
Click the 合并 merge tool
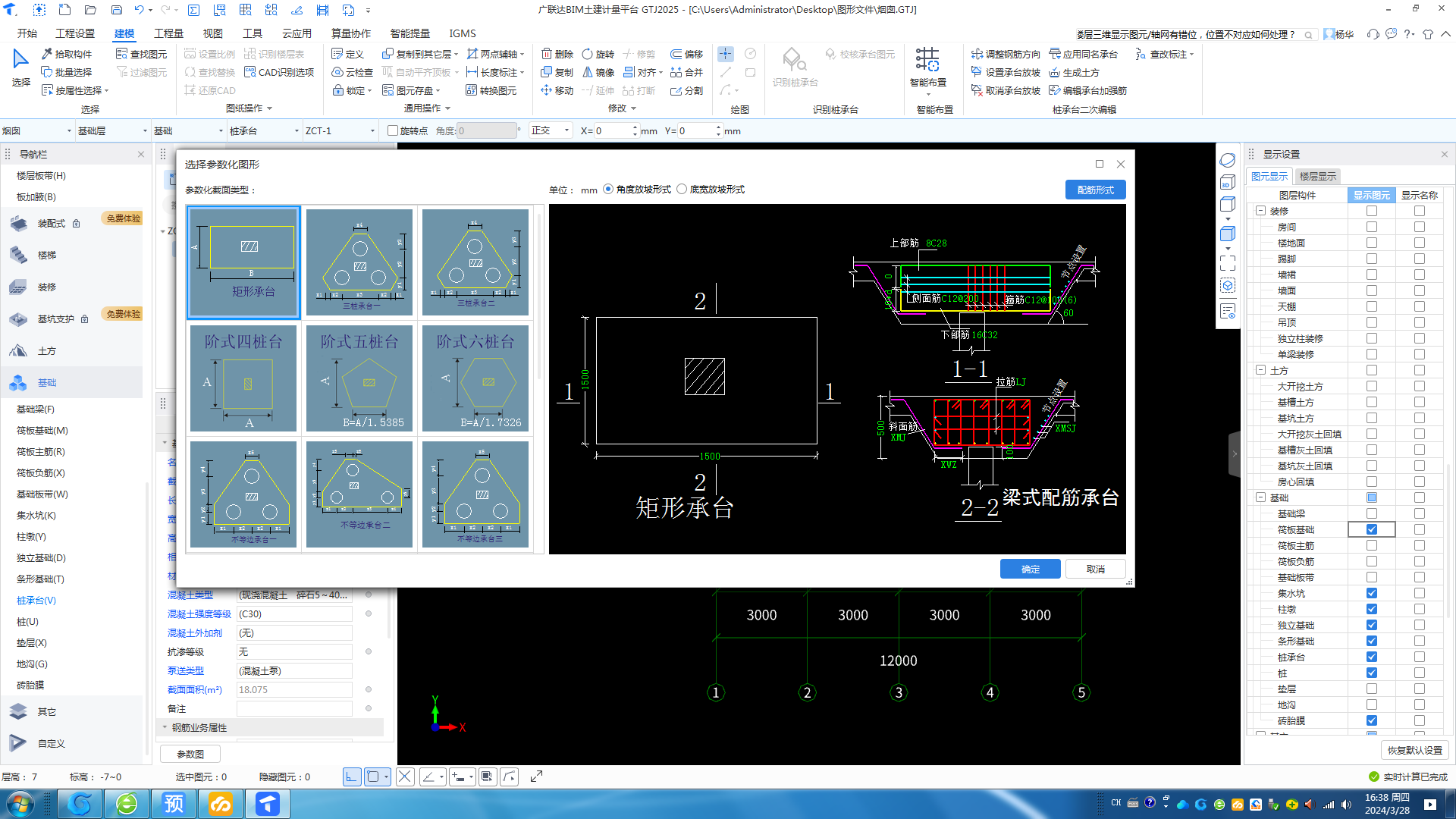coord(687,72)
